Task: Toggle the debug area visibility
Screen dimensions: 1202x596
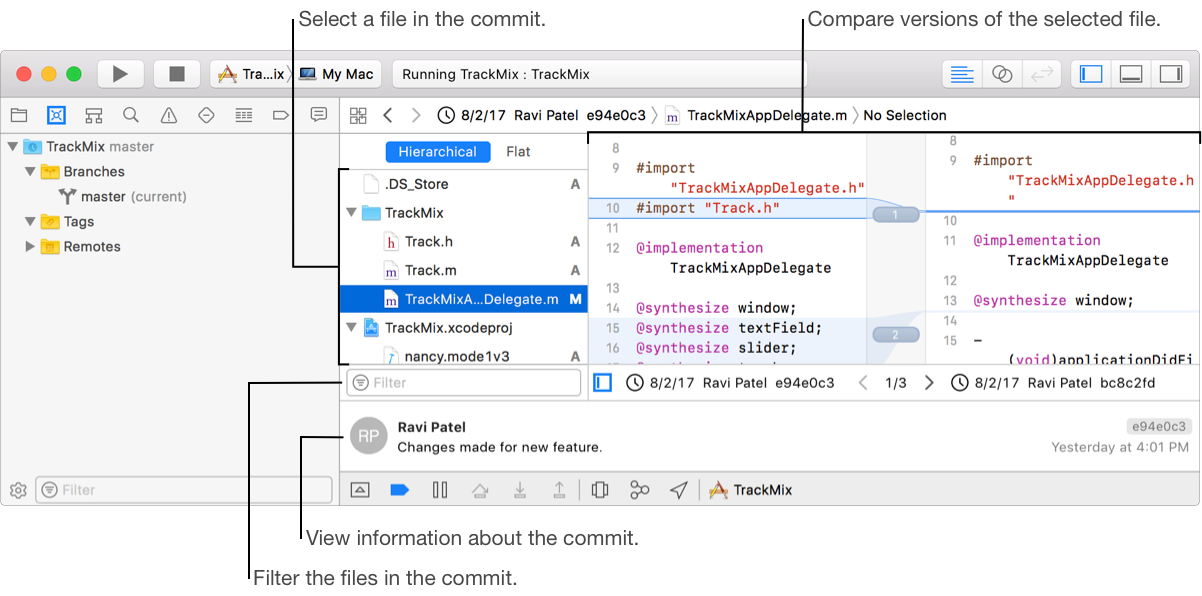Action: click(x=1131, y=74)
